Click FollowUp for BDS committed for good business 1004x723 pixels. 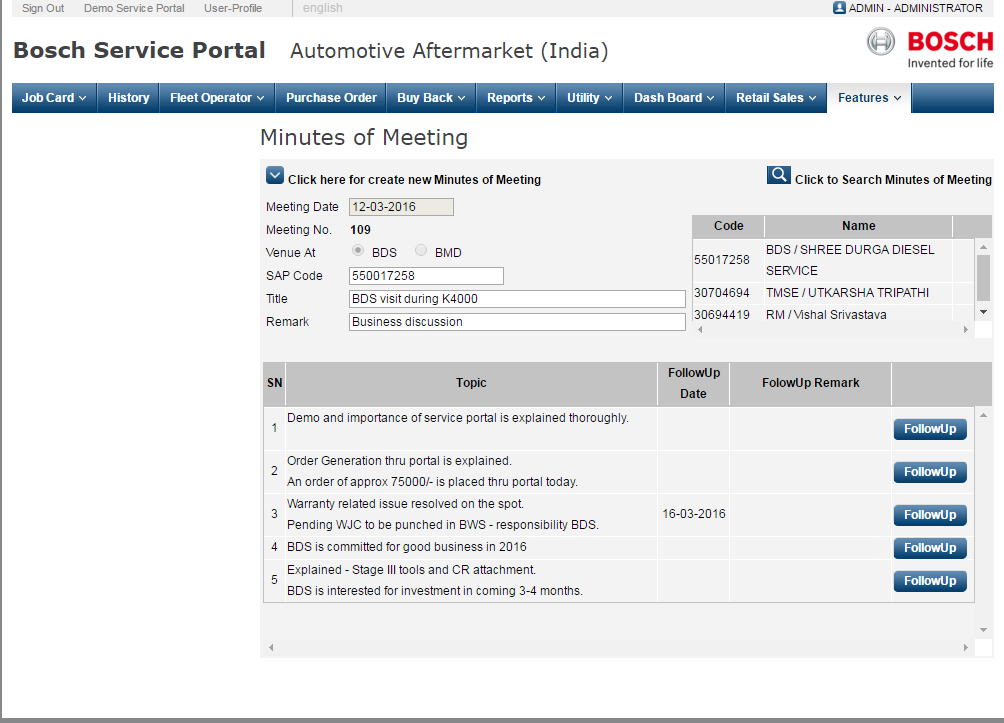[x=930, y=548]
